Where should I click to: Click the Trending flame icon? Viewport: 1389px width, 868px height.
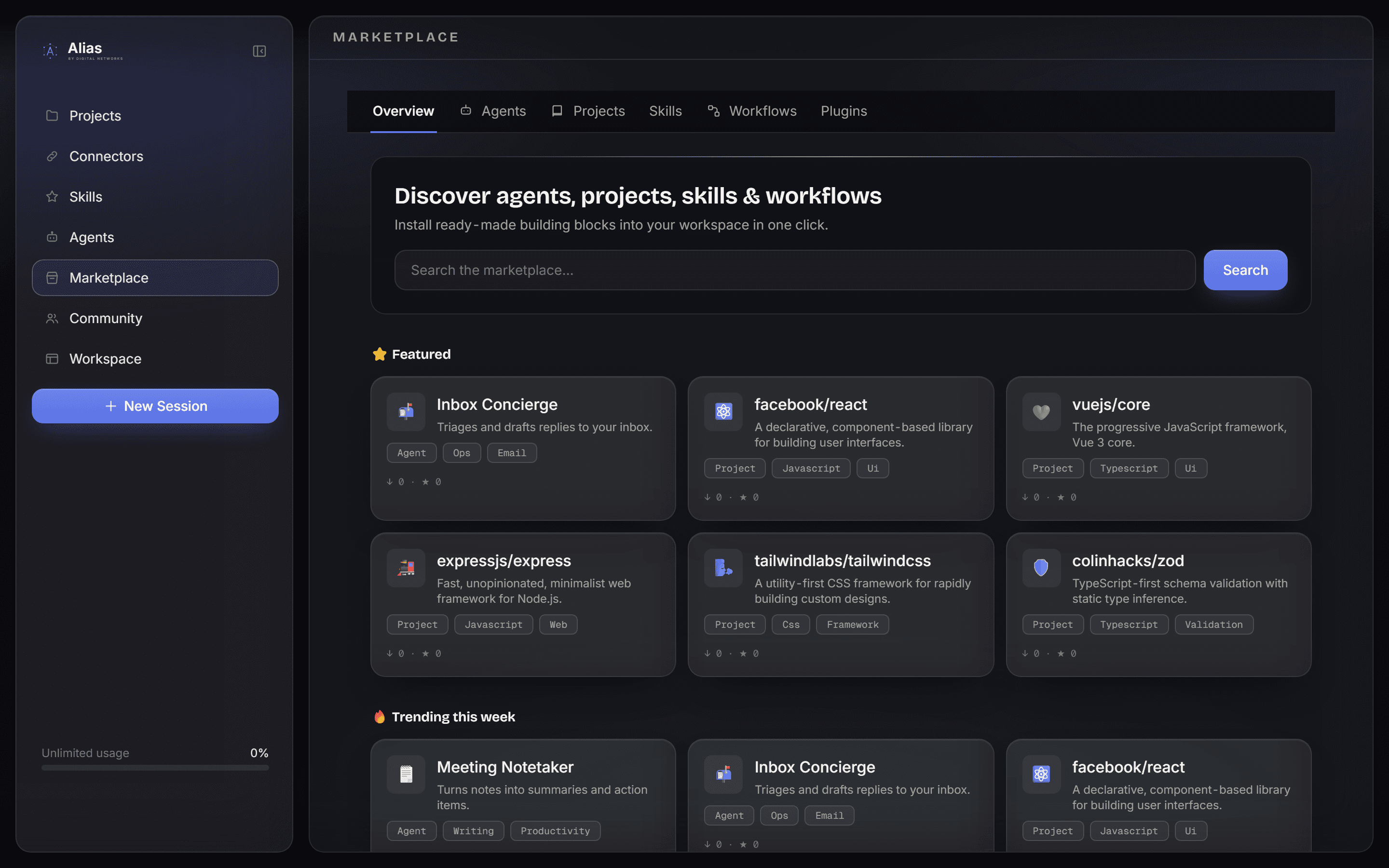pyautogui.click(x=380, y=717)
